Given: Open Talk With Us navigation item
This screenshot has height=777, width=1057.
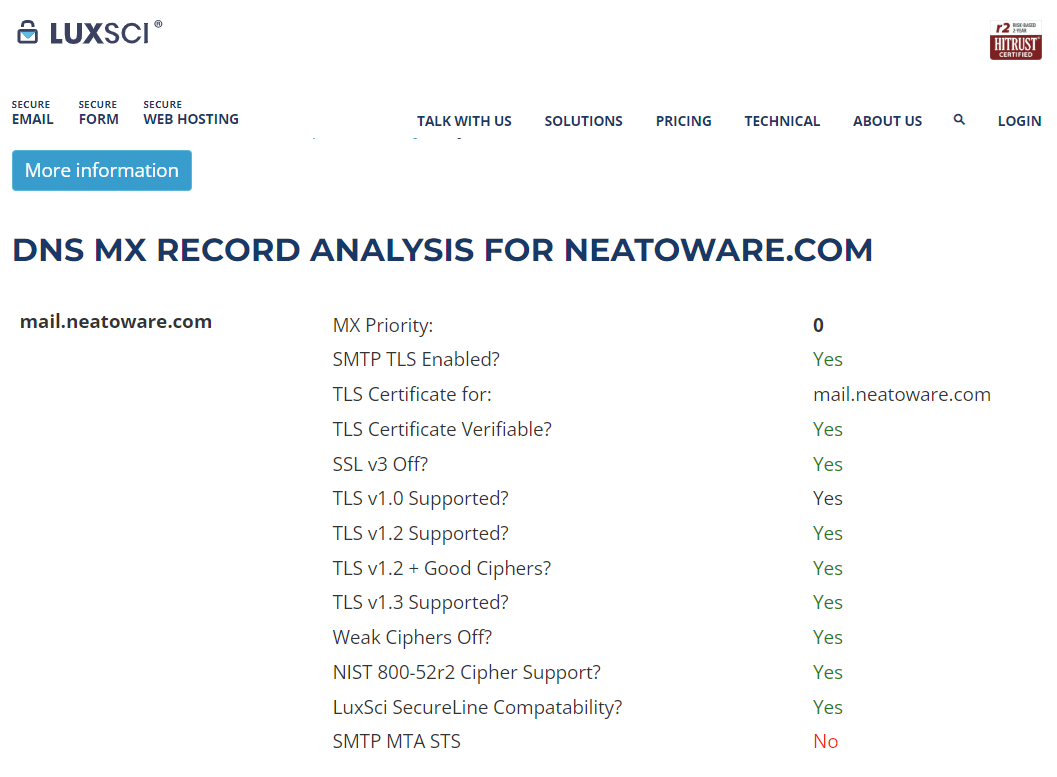Looking at the screenshot, I should pyautogui.click(x=464, y=121).
